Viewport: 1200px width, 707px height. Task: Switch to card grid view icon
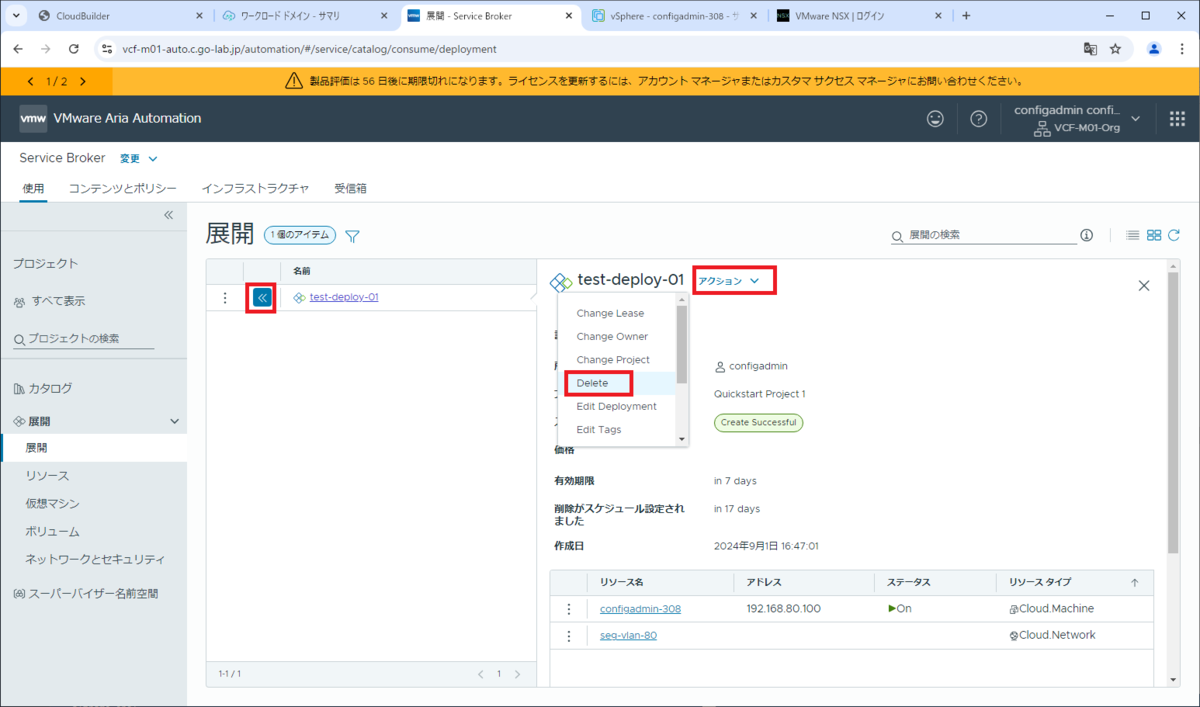pyautogui.click(x=1154, y=235)
